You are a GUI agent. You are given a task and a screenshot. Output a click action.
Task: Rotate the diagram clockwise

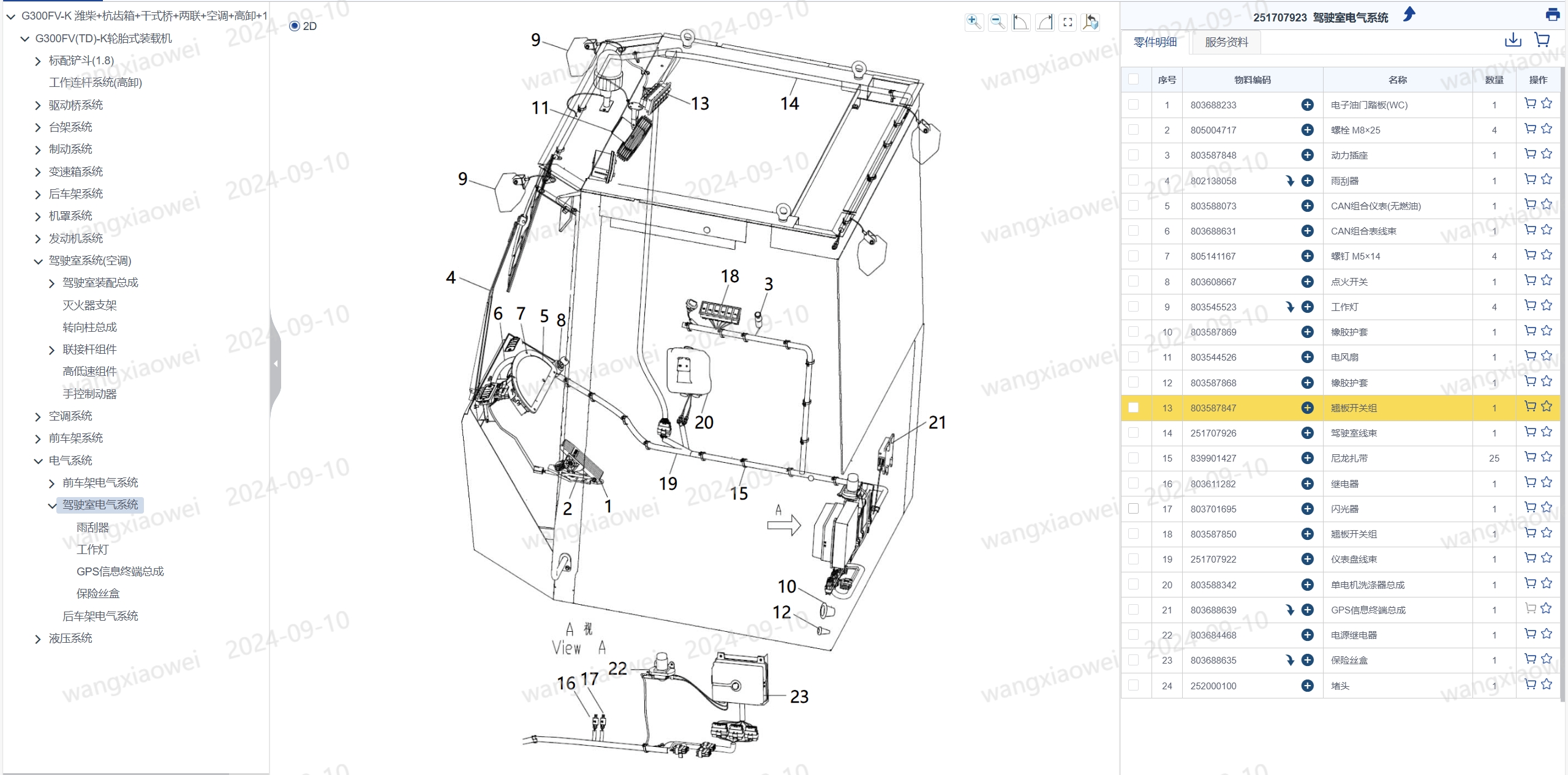1044,22
